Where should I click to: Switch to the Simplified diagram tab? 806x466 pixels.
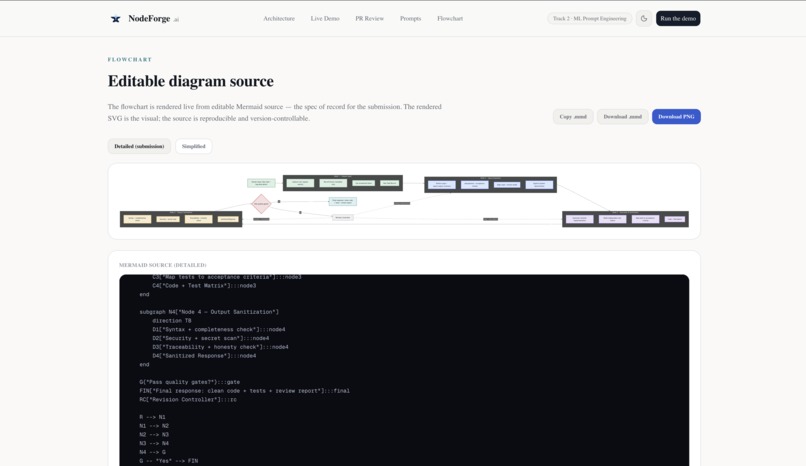(x=193, y=146)
